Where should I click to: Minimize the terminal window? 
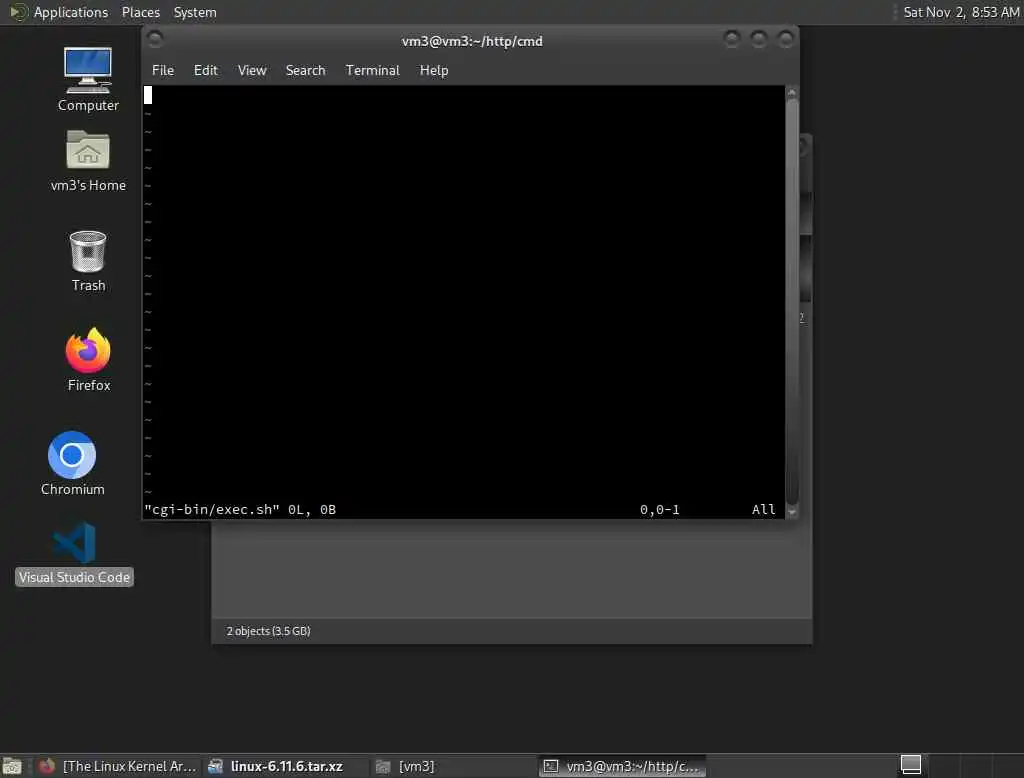(x=732, y=40)
